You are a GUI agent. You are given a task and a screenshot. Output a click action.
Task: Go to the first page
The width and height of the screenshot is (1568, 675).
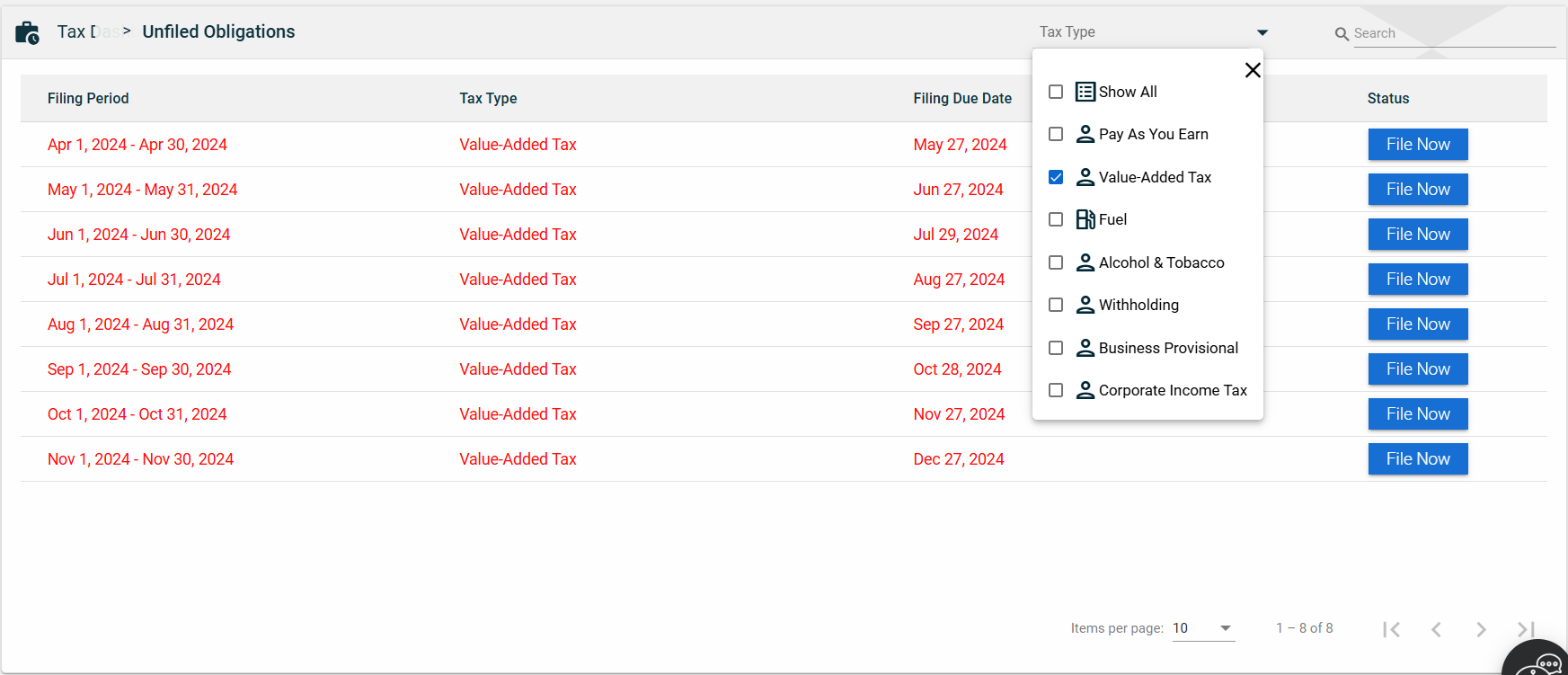pos(1392,629)
